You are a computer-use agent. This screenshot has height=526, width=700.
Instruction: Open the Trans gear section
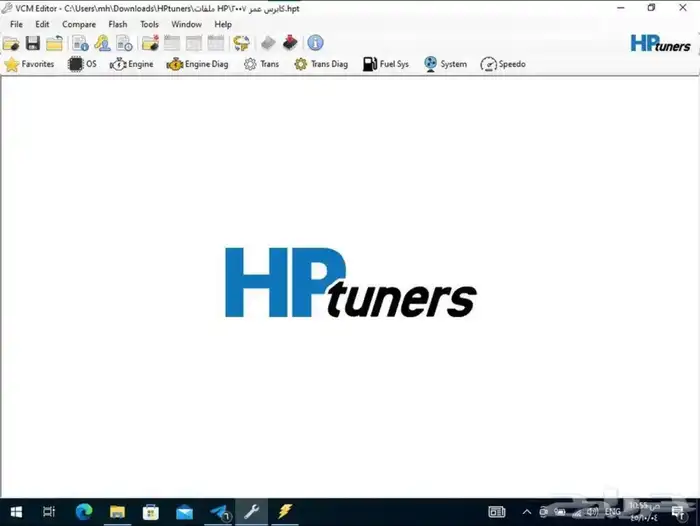click(x=261, y=64)
